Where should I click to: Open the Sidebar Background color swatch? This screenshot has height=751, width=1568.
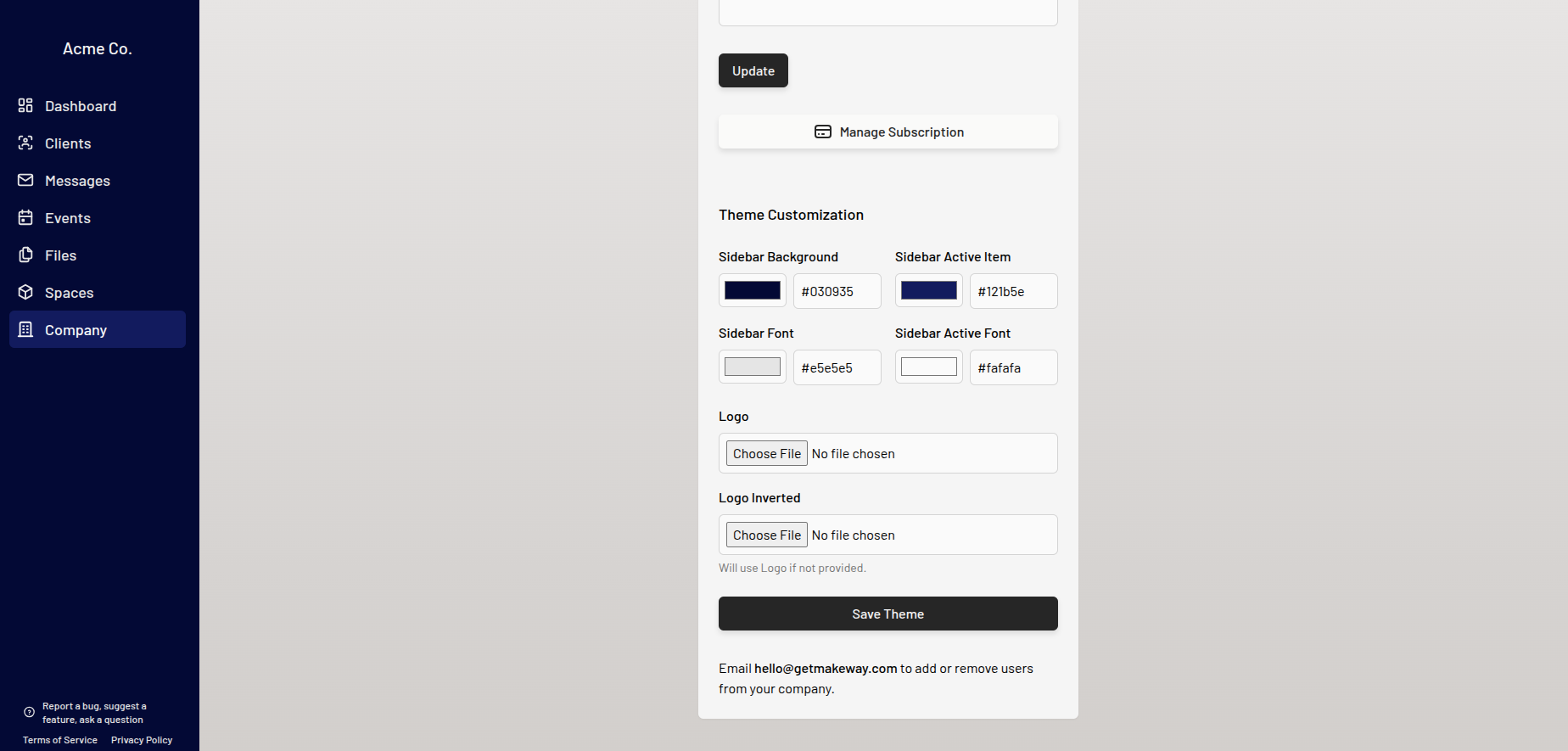point(753,290)
